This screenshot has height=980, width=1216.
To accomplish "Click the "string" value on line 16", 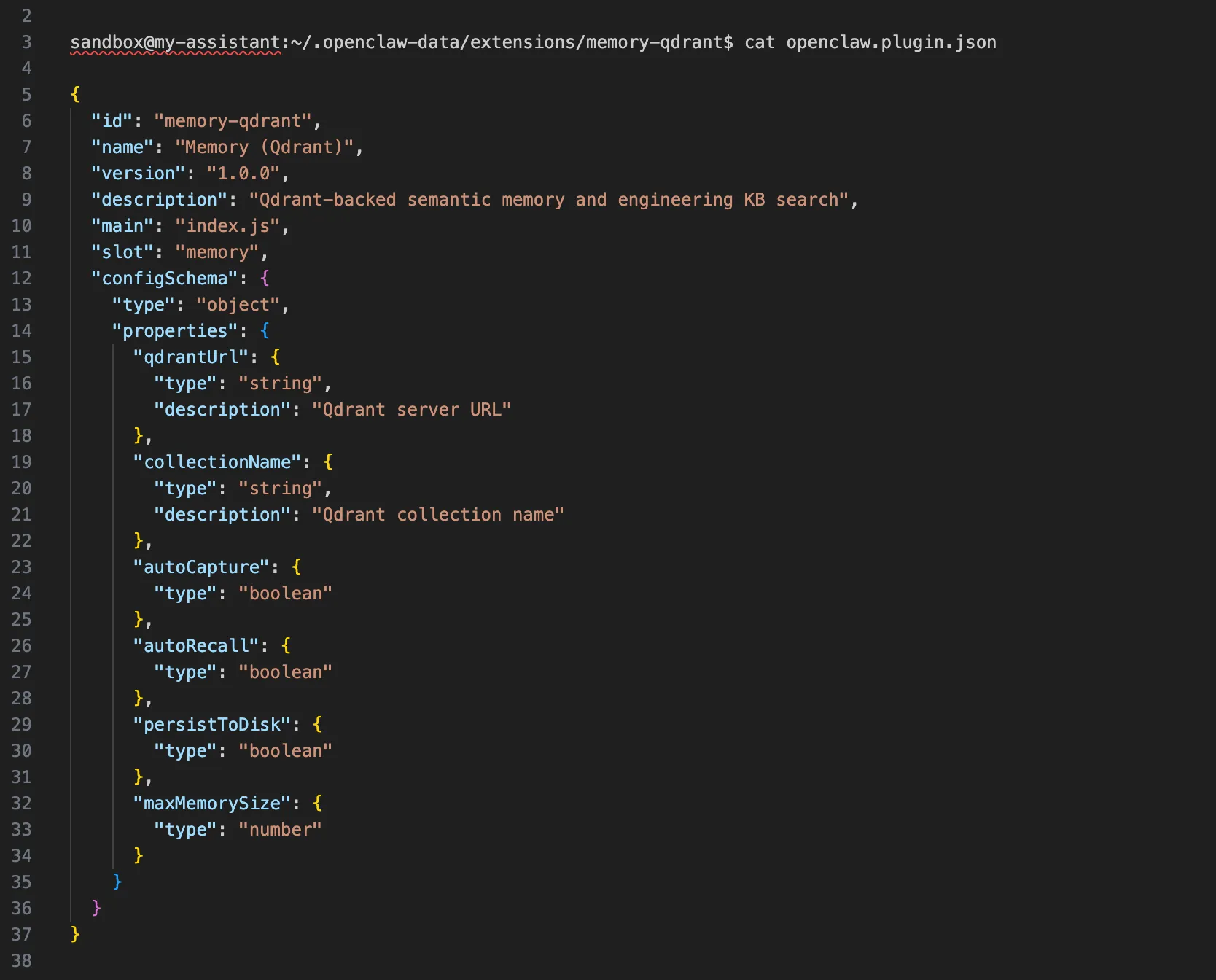I will 281,384.
